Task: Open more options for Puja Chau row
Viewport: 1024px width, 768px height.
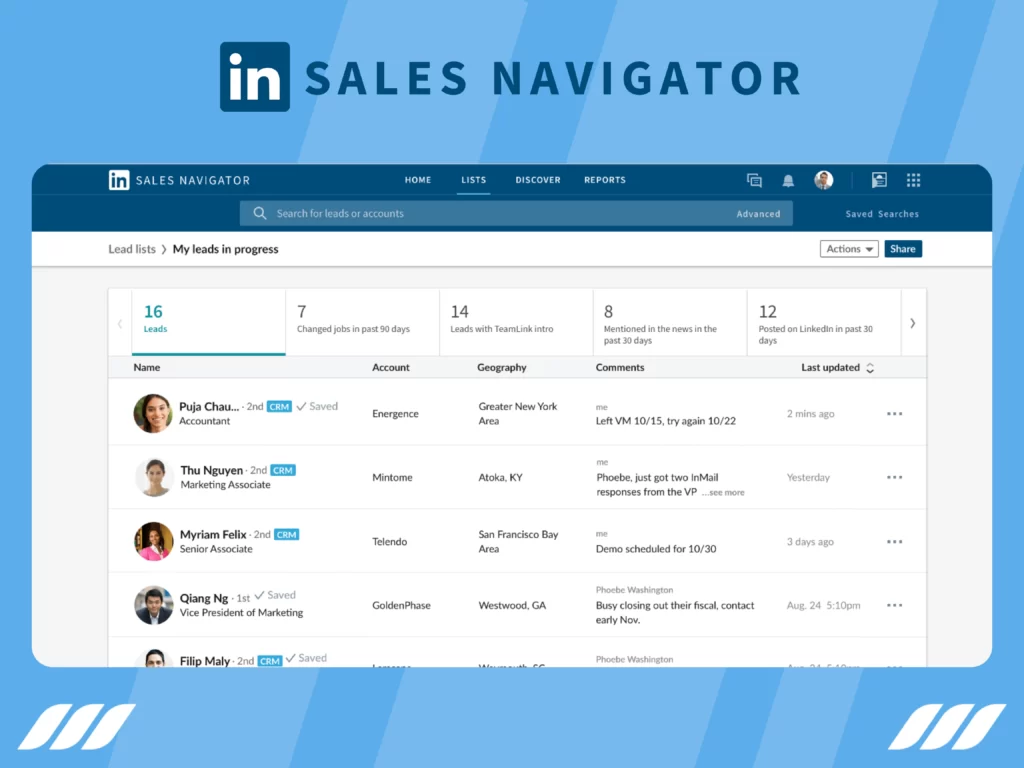Action: click(x=895, y=413)
